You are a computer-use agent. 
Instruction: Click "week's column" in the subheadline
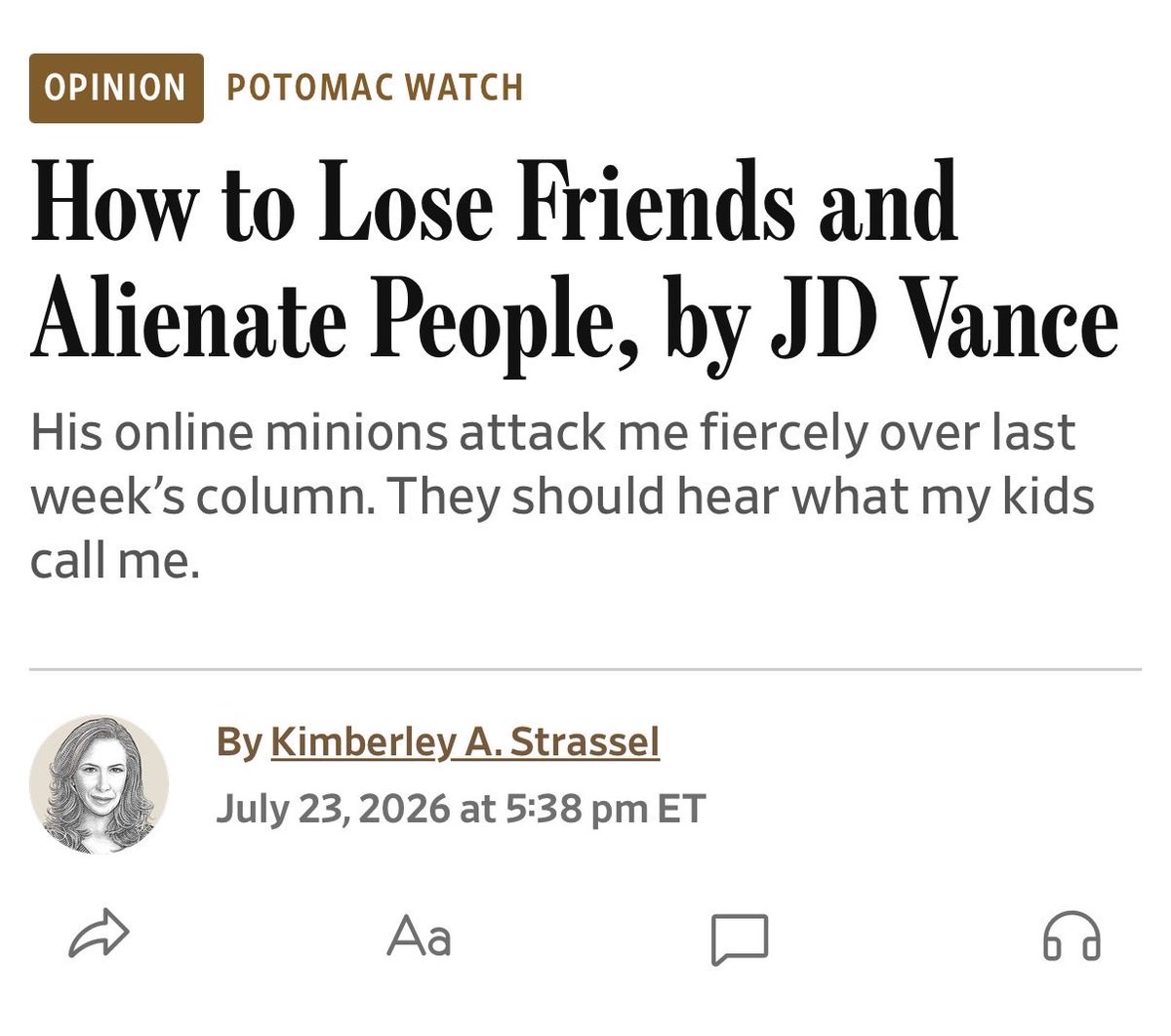point(203,497)
